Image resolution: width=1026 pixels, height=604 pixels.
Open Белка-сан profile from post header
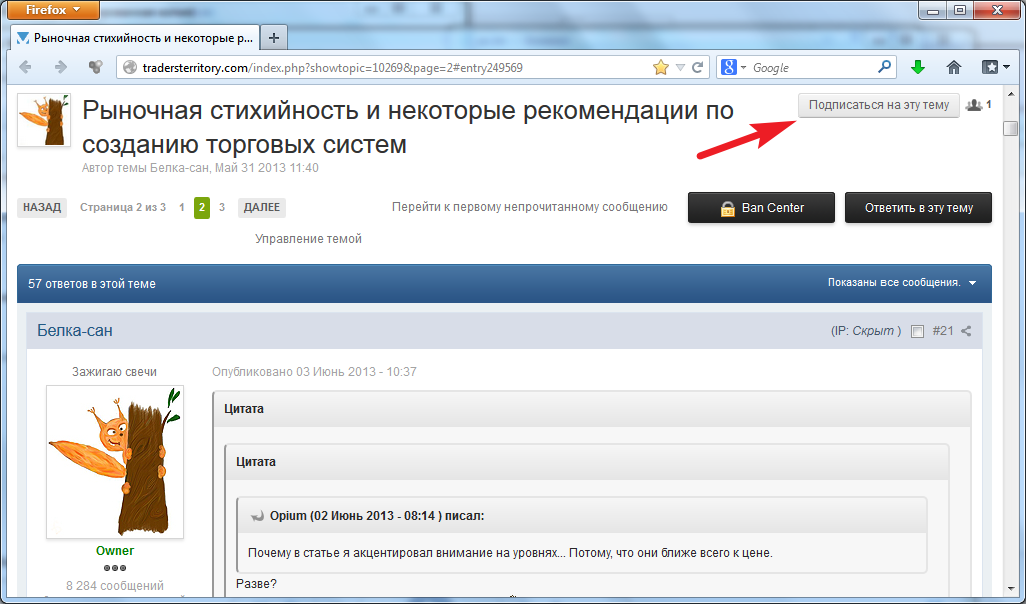[75, 330]
